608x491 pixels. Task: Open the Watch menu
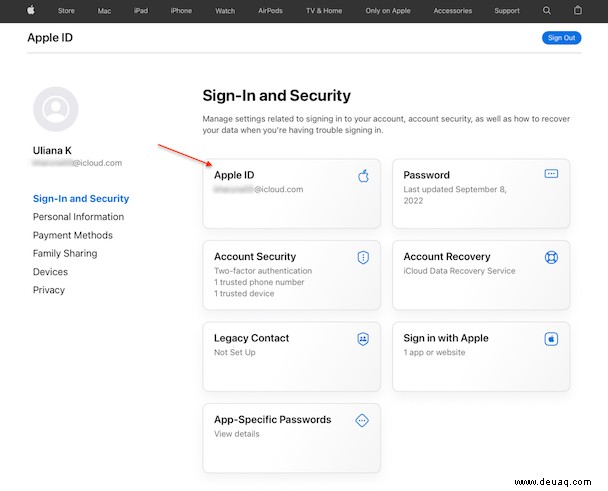point(225,11)
